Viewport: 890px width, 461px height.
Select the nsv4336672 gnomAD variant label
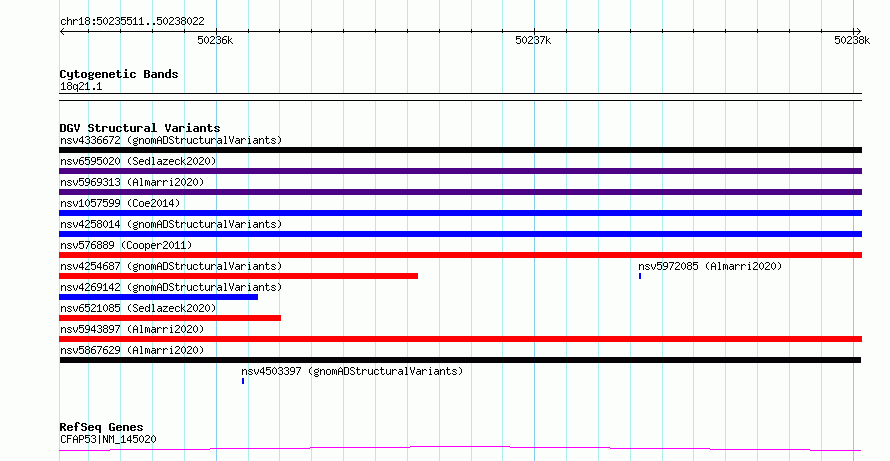[171, 140]
